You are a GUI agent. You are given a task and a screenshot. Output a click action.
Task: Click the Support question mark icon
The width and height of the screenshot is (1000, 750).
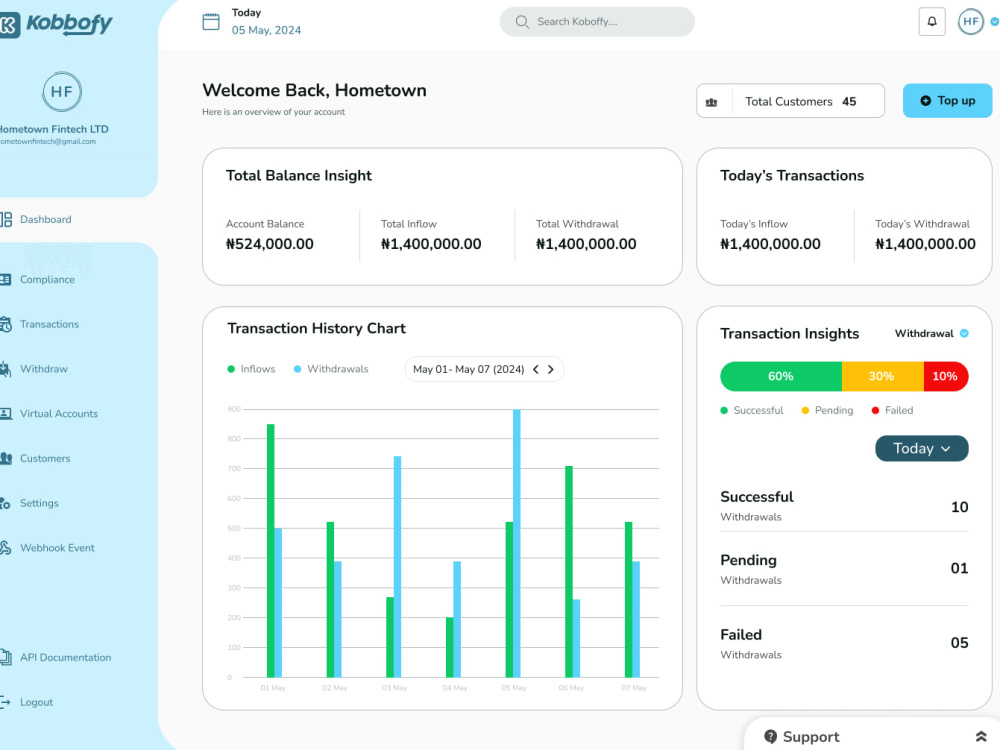point(770,737)
